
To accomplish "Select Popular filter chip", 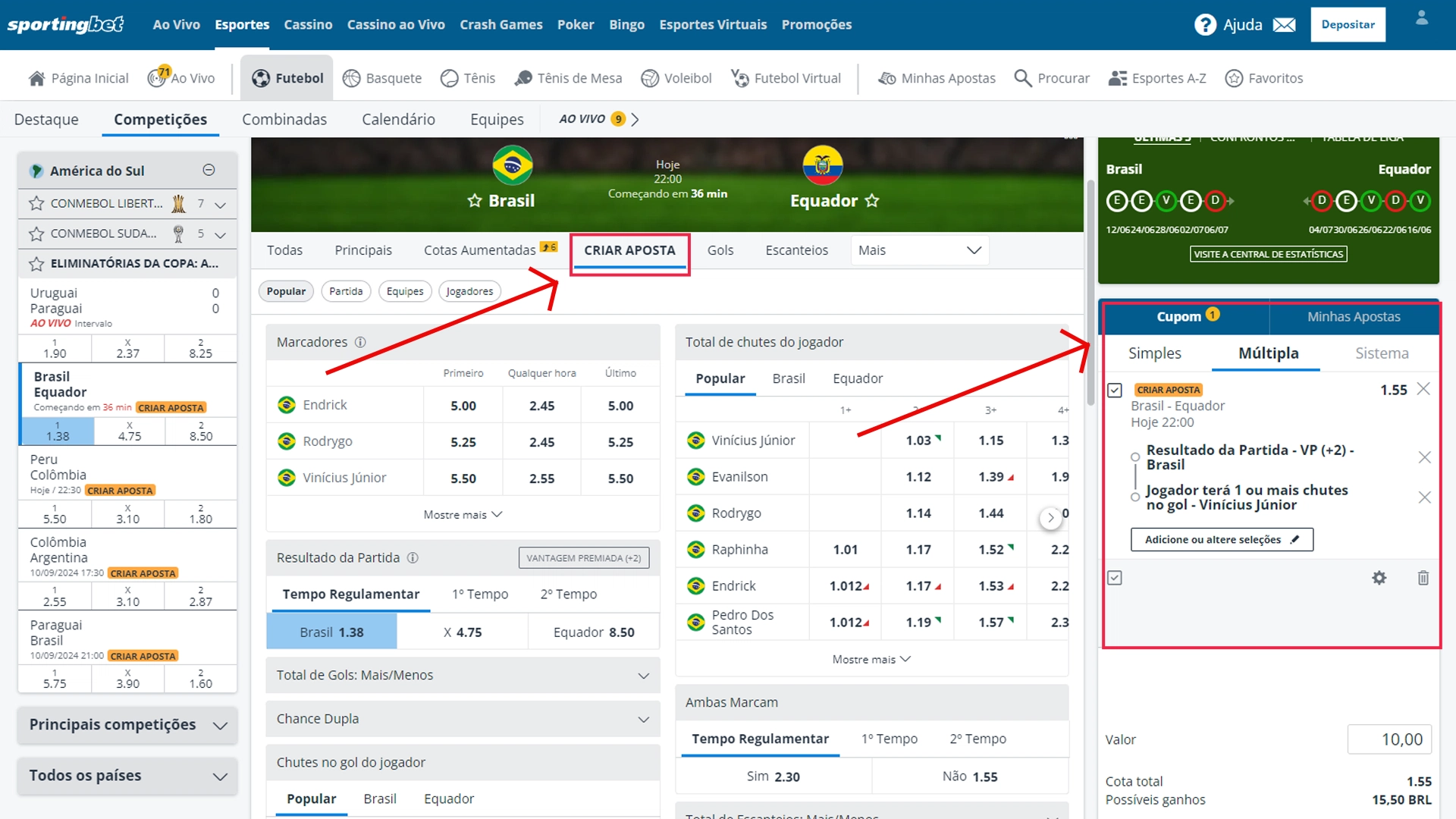I will [x=286, y=291].
